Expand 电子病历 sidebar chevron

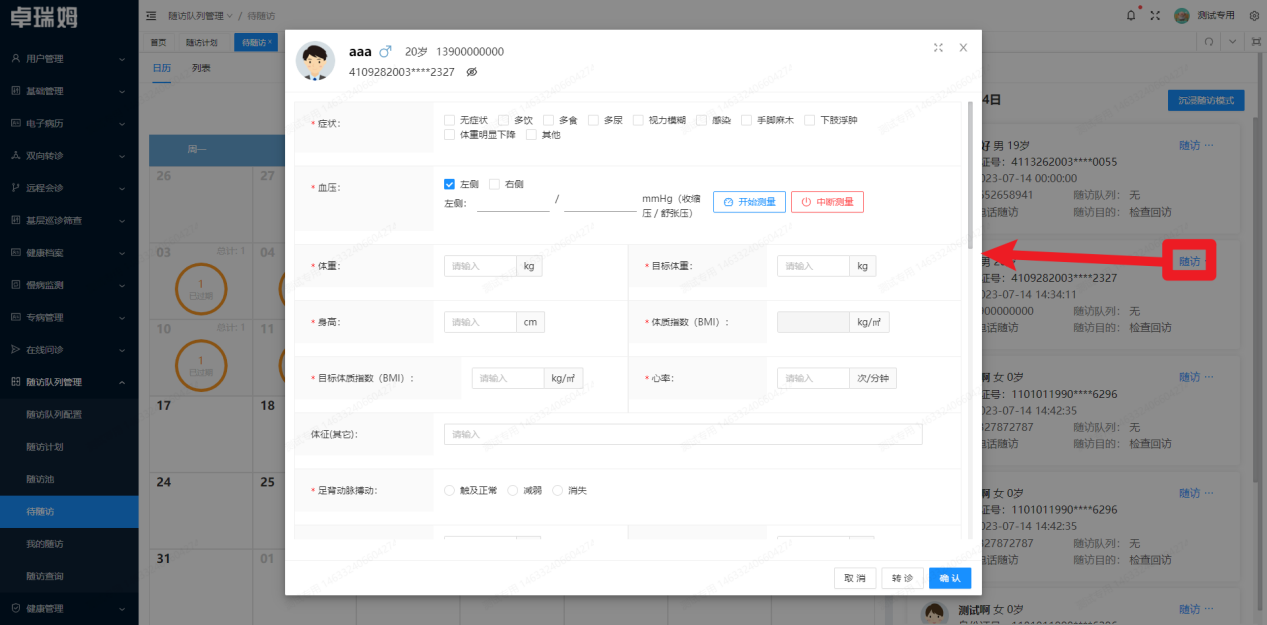click(x=122, y=123)
